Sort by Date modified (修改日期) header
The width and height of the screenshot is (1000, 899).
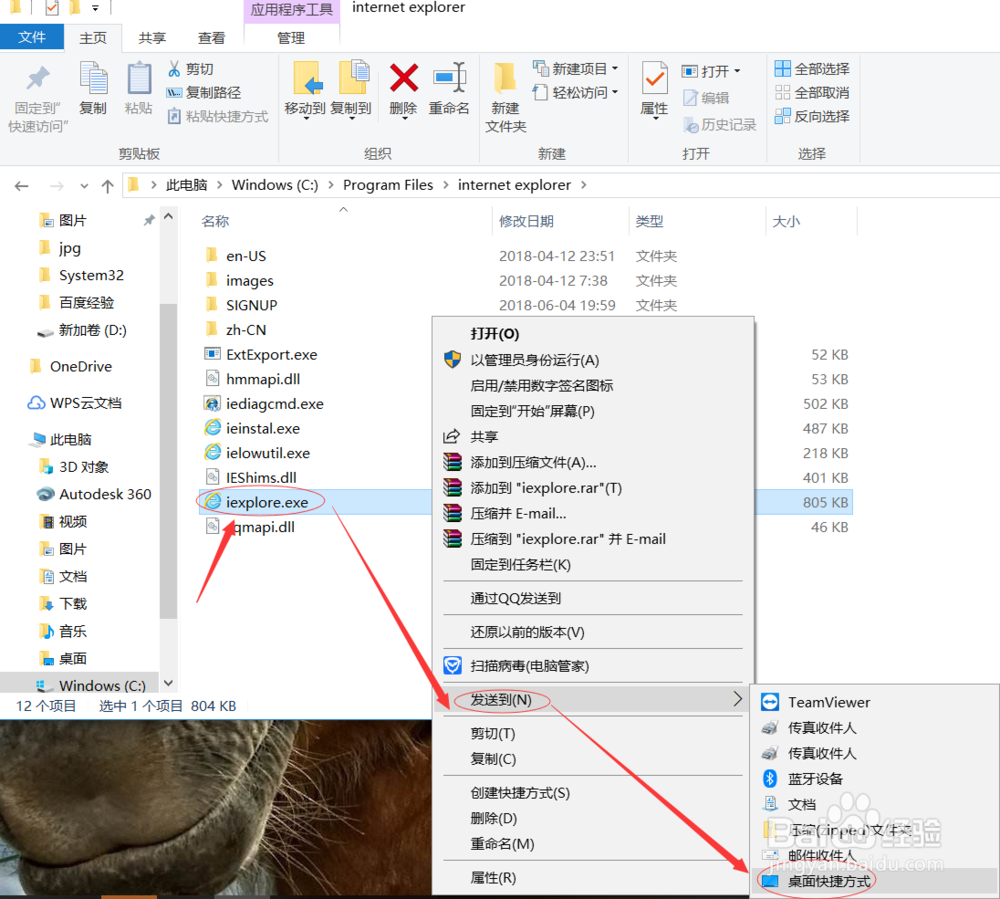click(x=526, y=221)
